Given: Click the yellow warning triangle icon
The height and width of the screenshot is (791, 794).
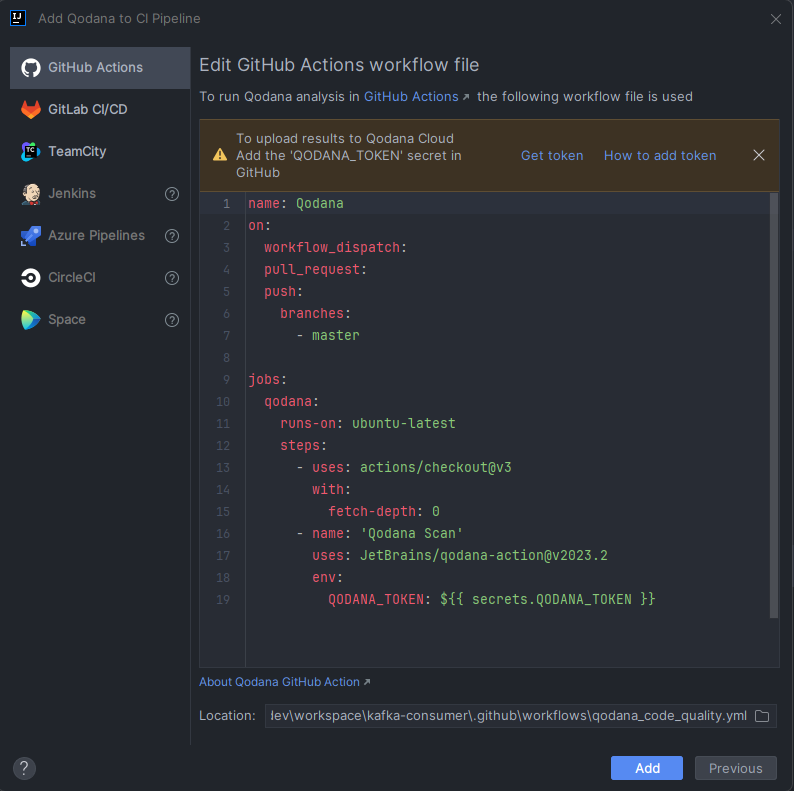Looking at the screenshot, I should (x=220, y=155).
